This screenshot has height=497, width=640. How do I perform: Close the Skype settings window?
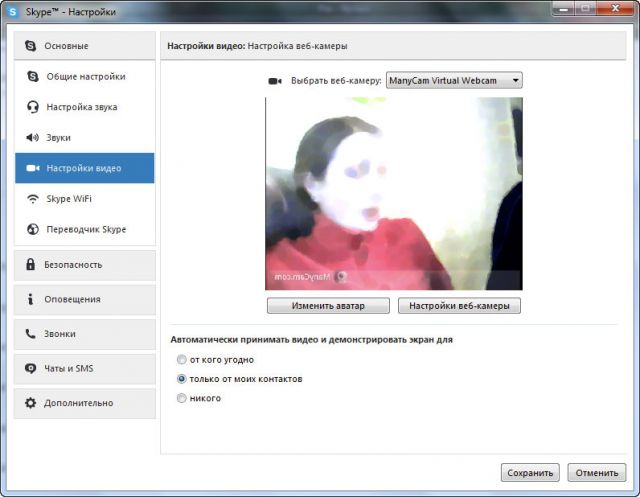615,9
